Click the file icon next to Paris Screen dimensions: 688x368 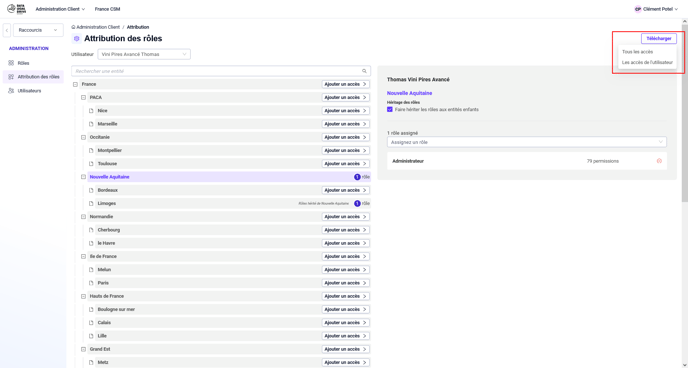(x=91, y=283)
